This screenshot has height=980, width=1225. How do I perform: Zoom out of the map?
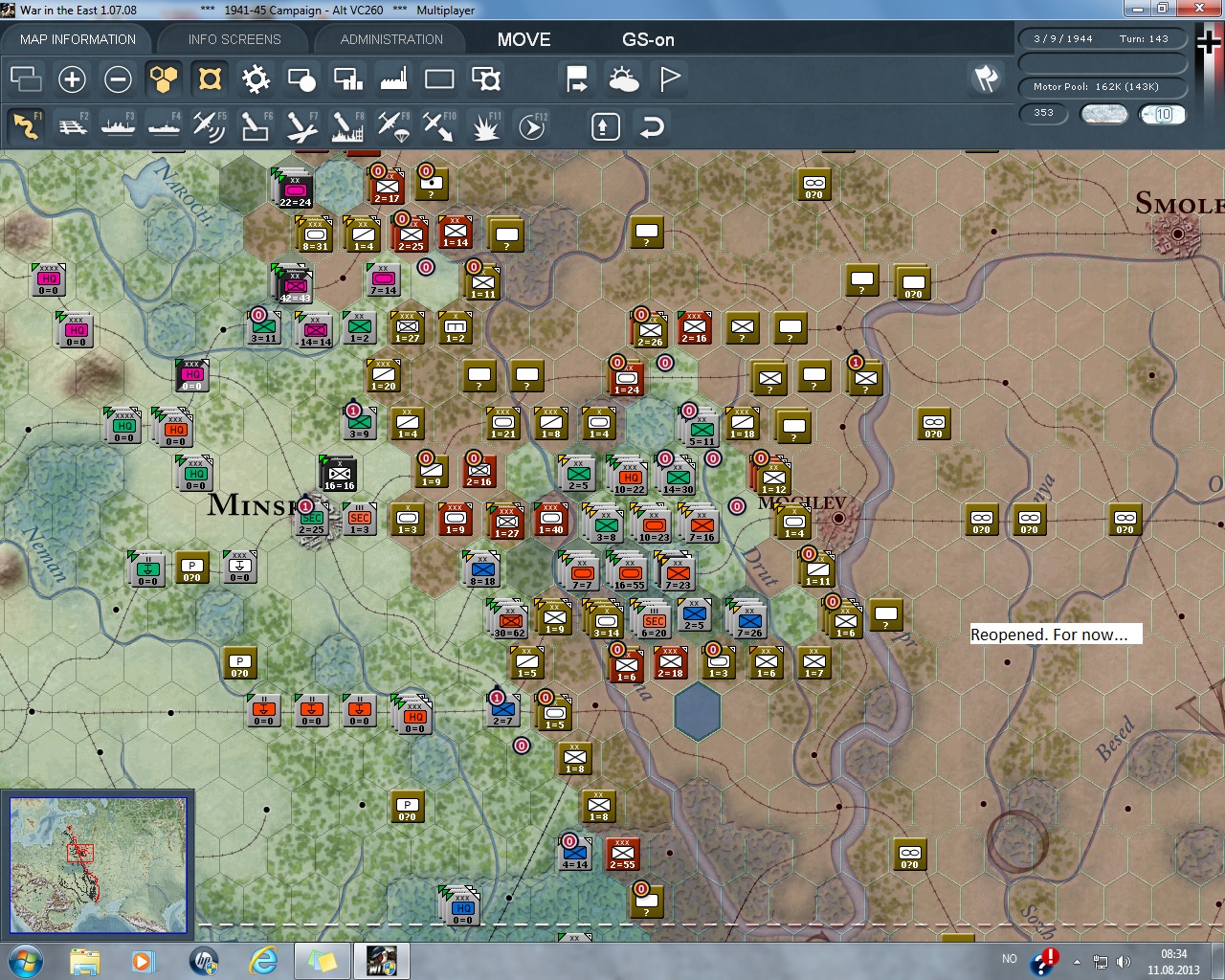click(118, 78)
